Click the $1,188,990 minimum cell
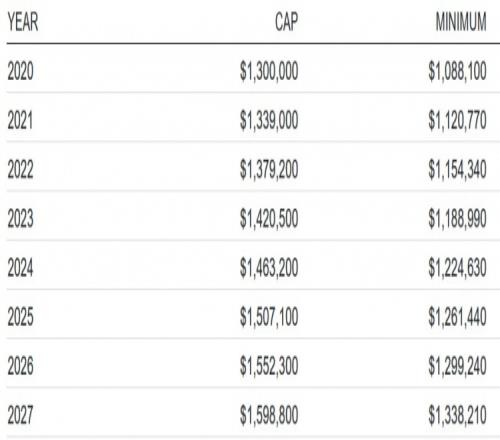Image resolution: width=500 pixels, height=440 pixels. [457, 219]
